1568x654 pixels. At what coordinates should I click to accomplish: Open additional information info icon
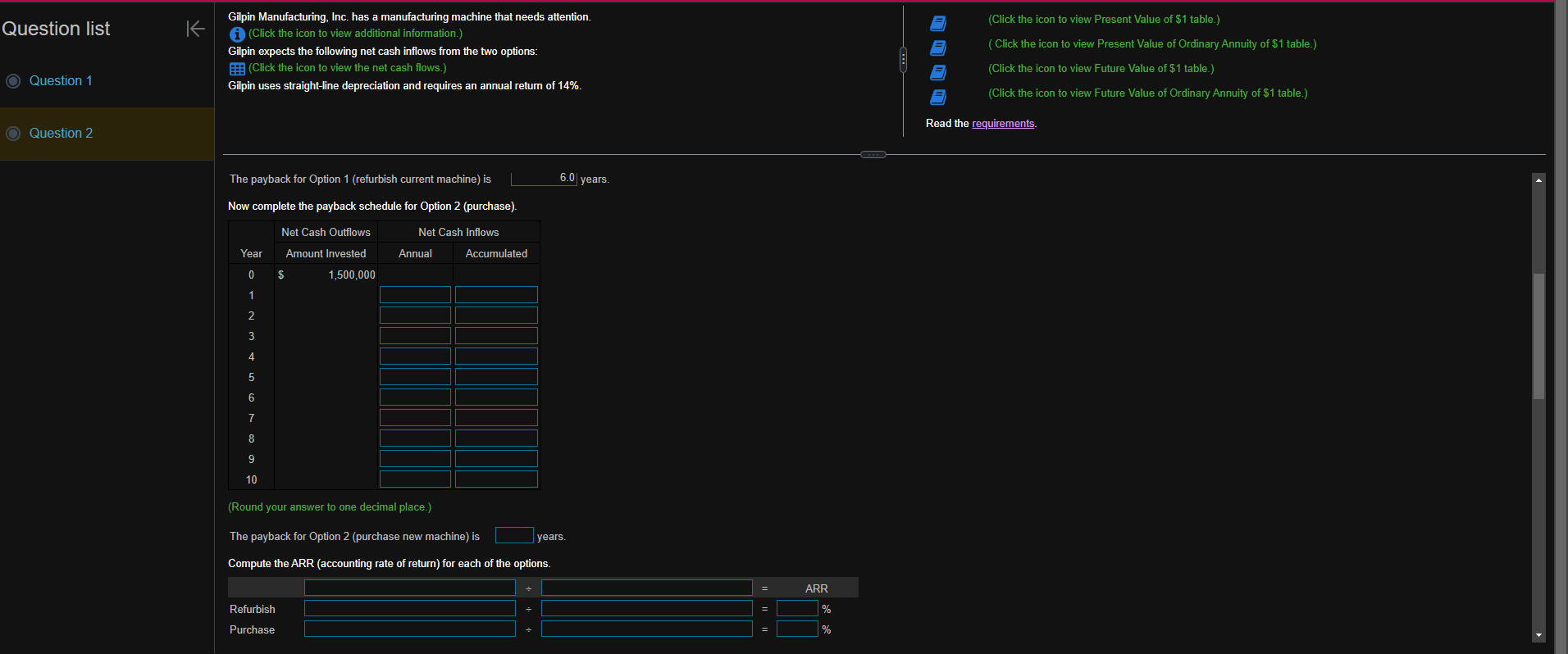(x=237, y=34)
